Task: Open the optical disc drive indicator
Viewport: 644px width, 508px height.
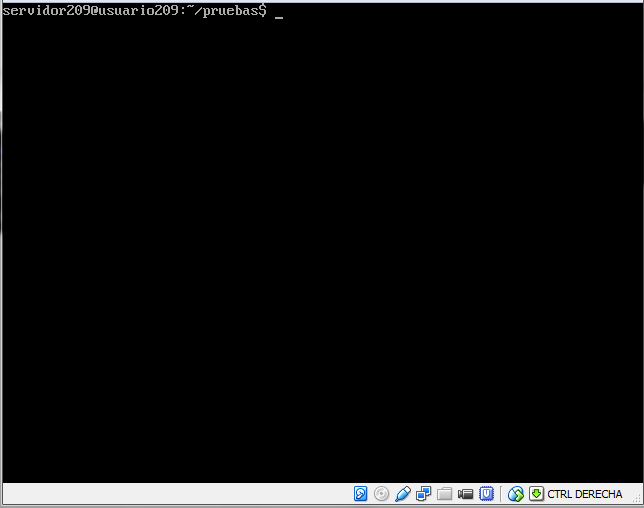Action: coord(381,494)
